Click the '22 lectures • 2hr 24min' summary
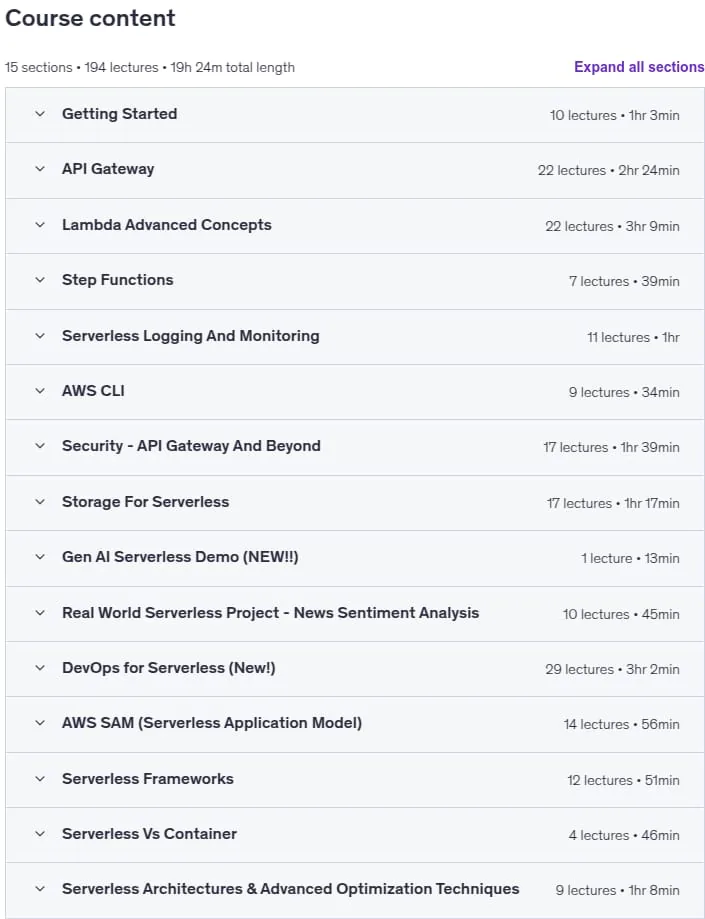705x919 pixels. tap(608, 170)
